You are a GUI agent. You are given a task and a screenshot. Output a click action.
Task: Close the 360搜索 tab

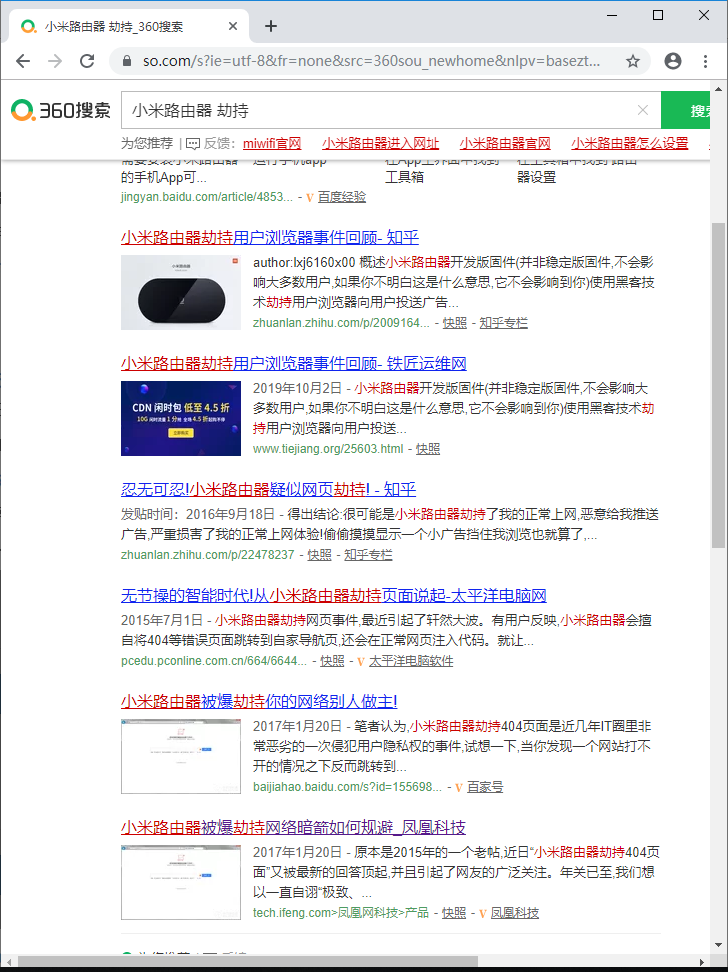point(233,26)
